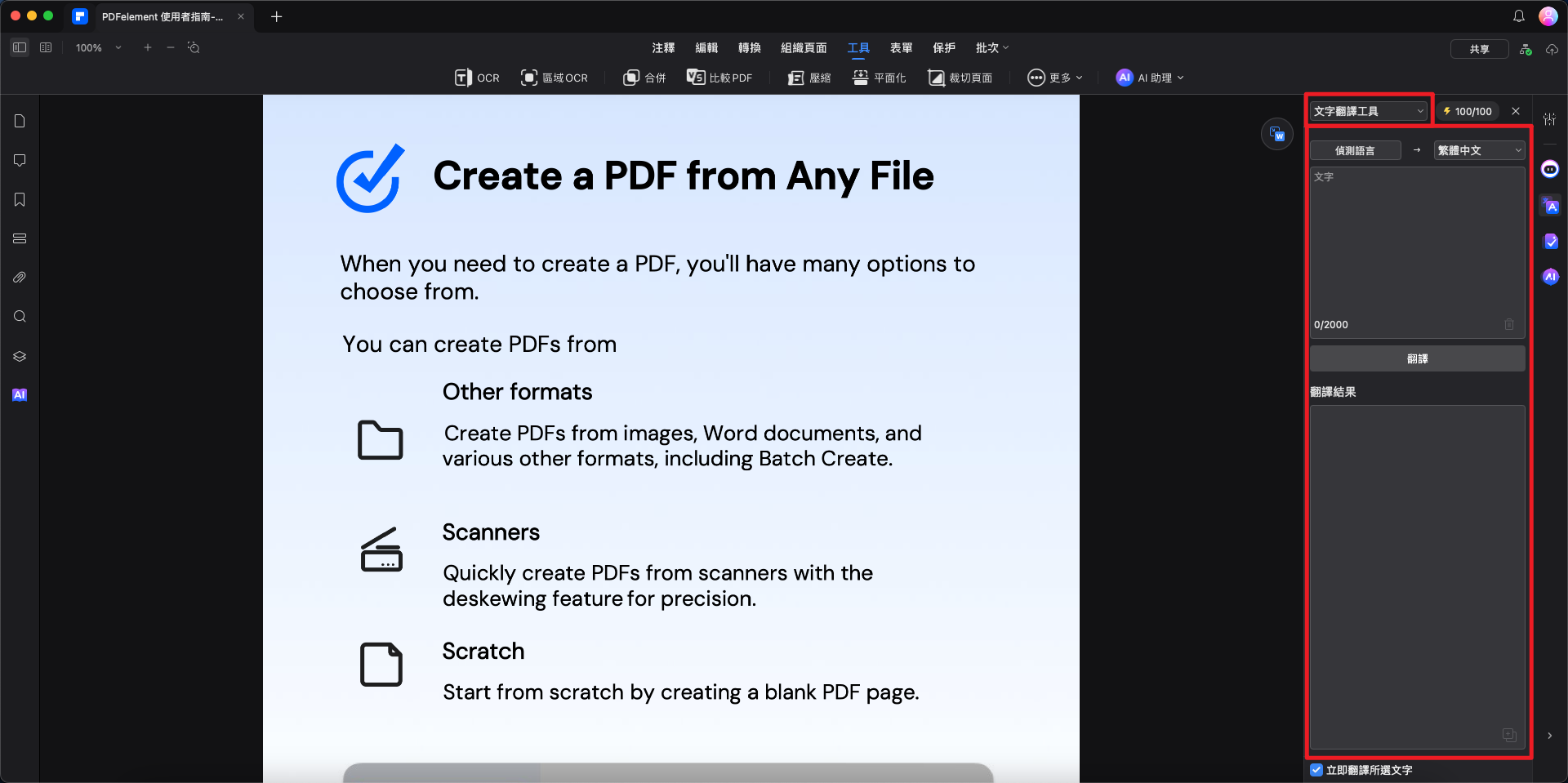1568x783 pixels.
Task: Click the copy icon in 翻譯結果 box
Action: (x=1510, y=735)
